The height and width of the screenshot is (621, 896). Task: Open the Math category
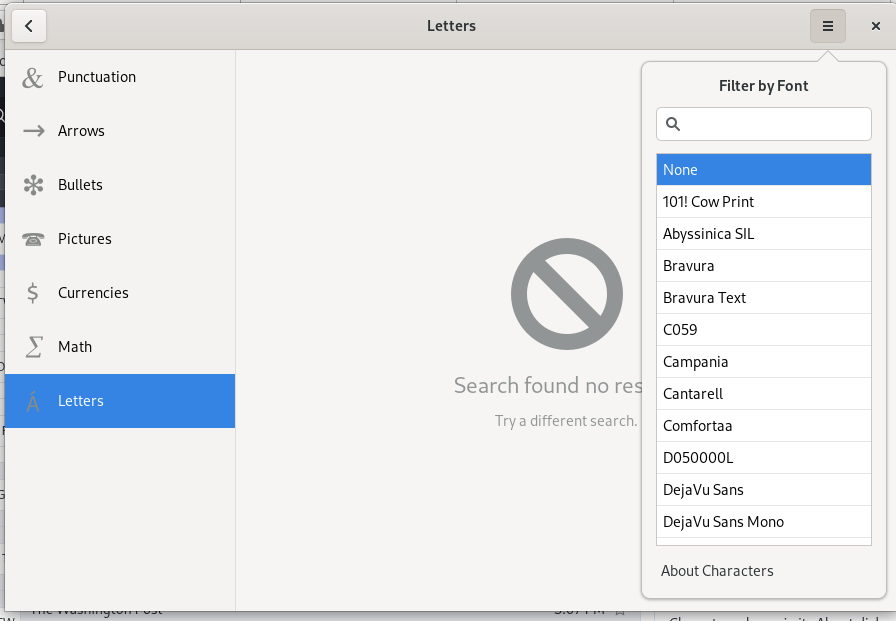coord(120,347)
